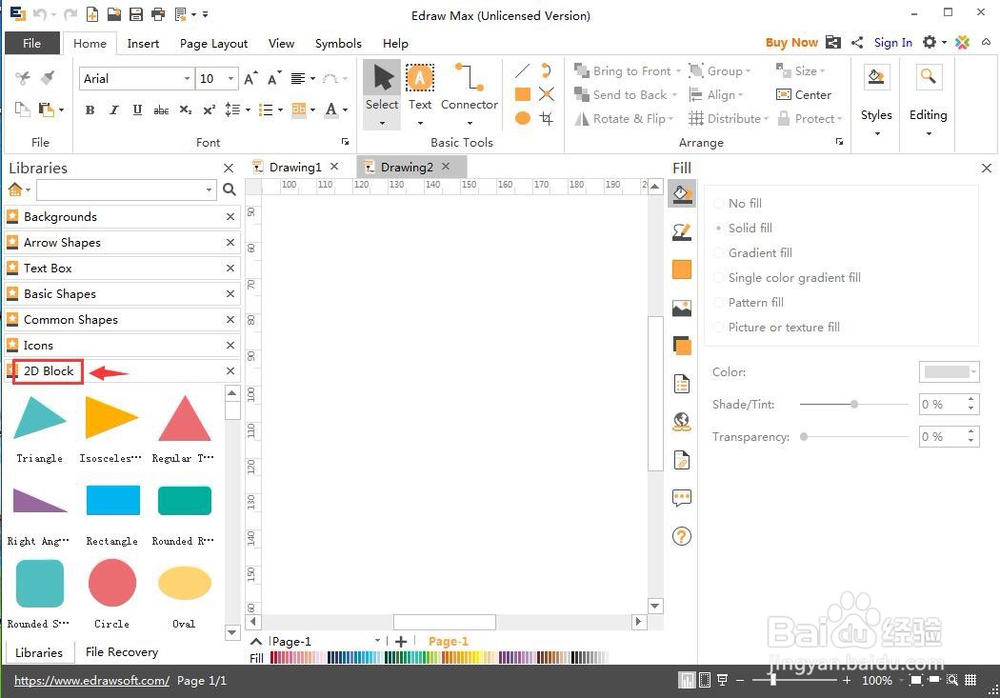Expand the Rotate & Flip dropdown
The image size is (1000, 698).
tap(671, 119)
